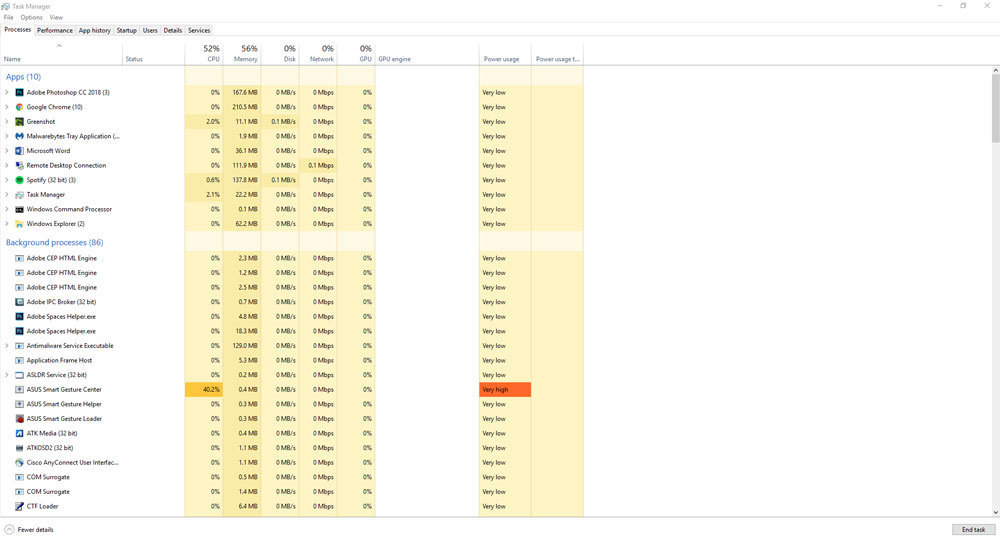Expand the Microsoft Word row

(x=7, y=151)
